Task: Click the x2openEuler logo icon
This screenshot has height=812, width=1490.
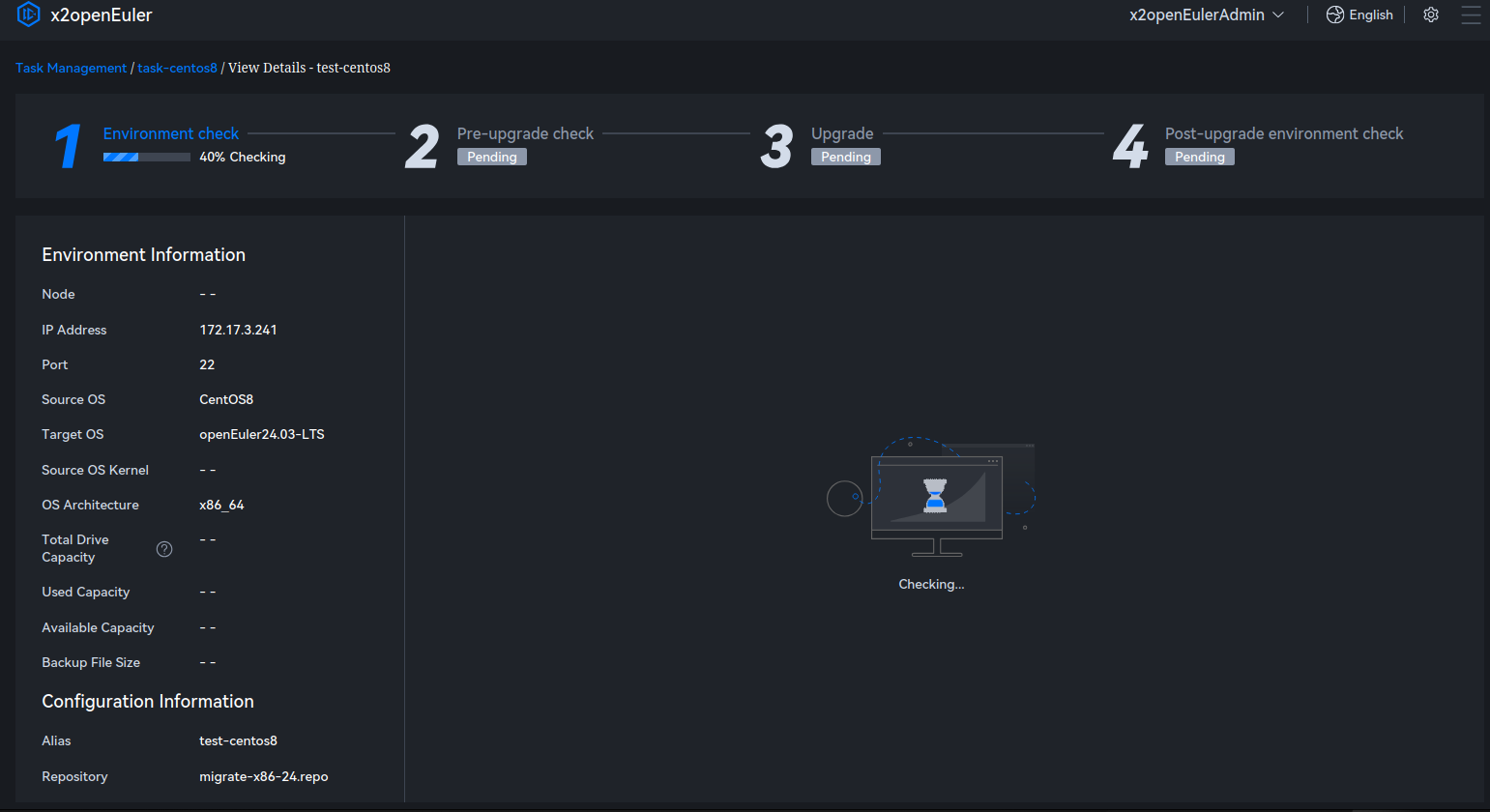Action: 28,14
